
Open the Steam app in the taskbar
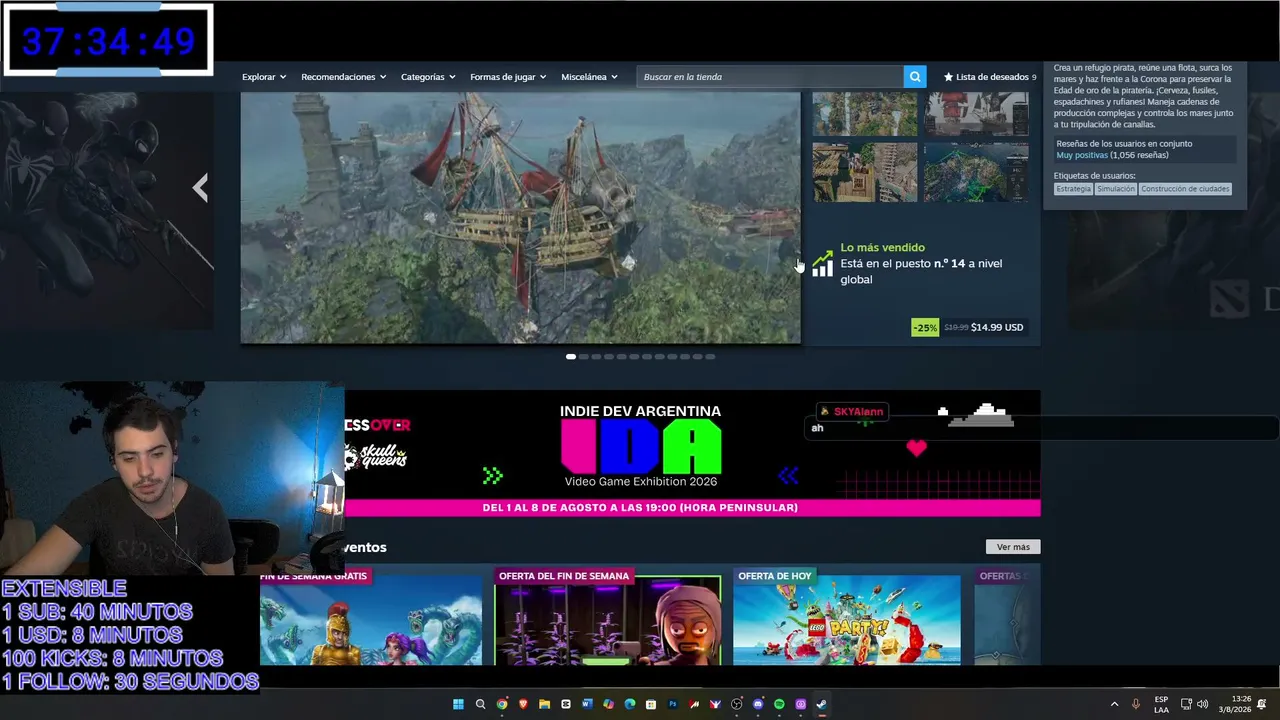pos(821,704)
